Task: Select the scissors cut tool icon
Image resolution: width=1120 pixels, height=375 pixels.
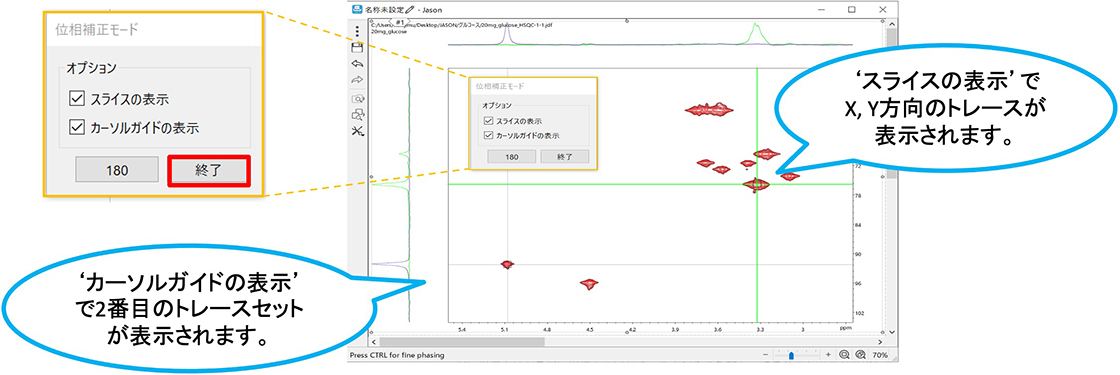Action: (x=358, y=131)
